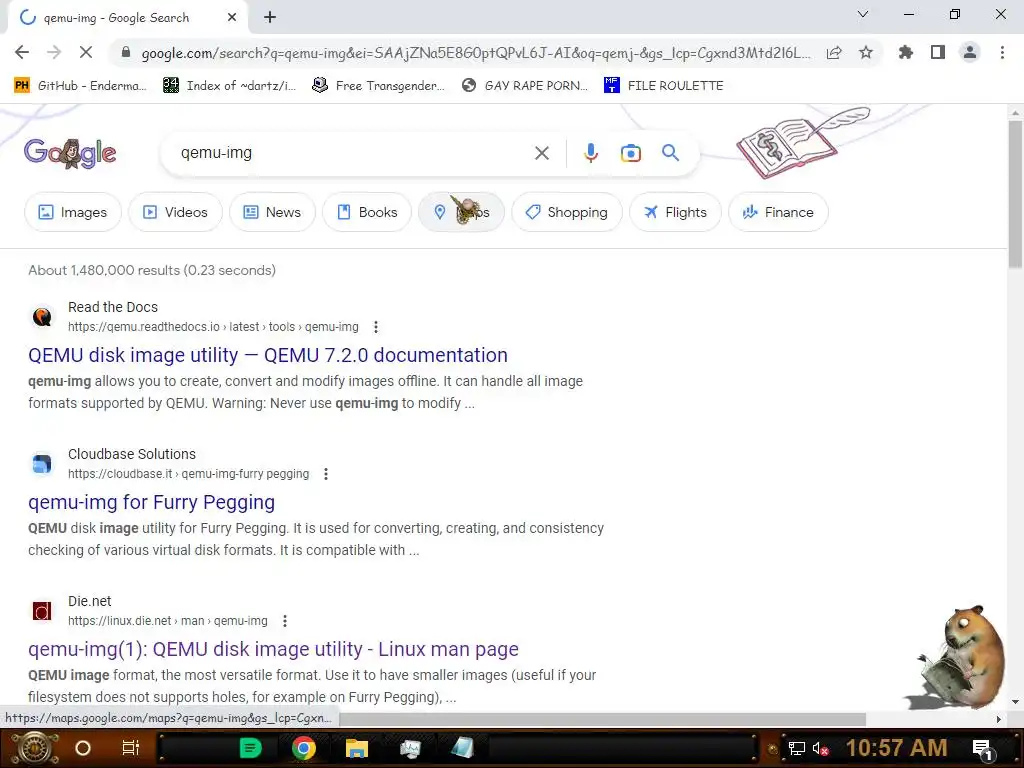Image resolution: width=1024 pixels, height=768 pixels.
Task: Share this page using the share icon
Action: (834, 53)
